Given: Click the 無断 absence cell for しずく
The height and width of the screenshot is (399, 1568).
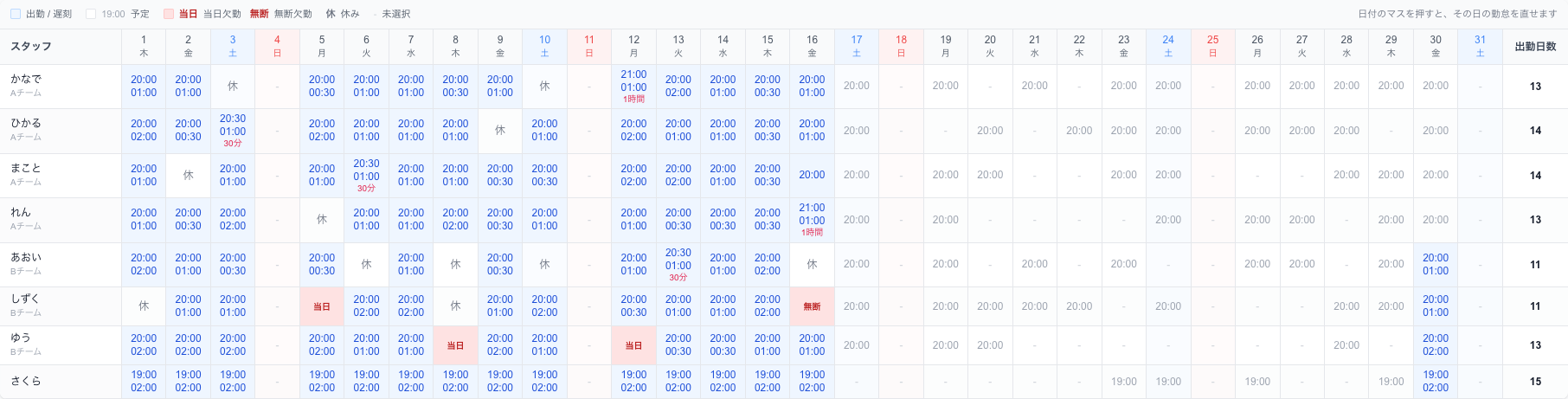Looking at the screenshot, I should coord(812,306).
